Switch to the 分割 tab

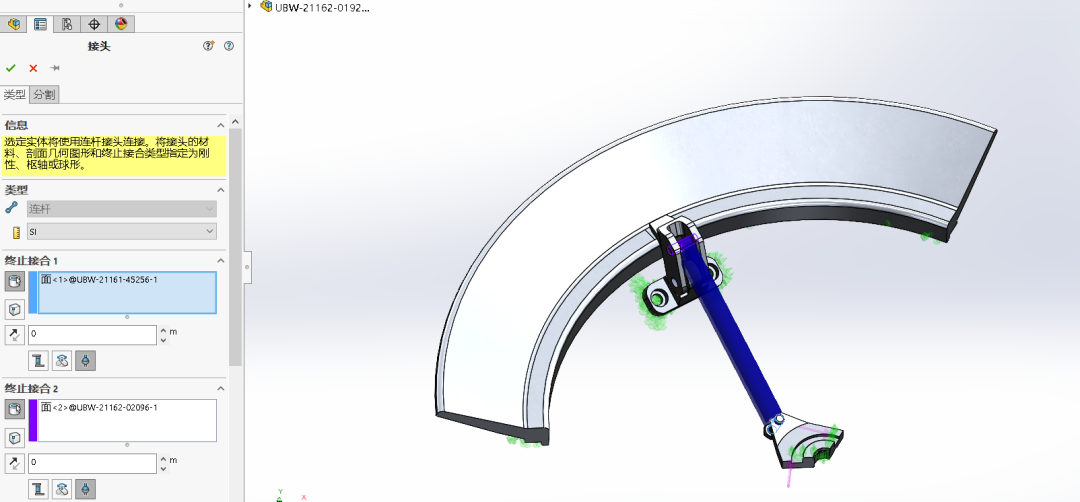(45, 94)
